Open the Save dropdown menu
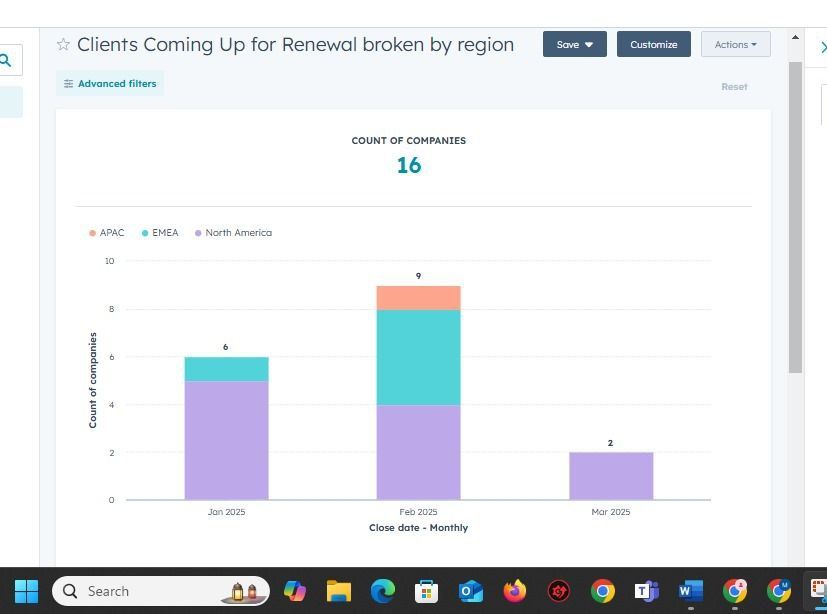Image resolution: width=827 pixels, height=614 pixels. (574, 44)
